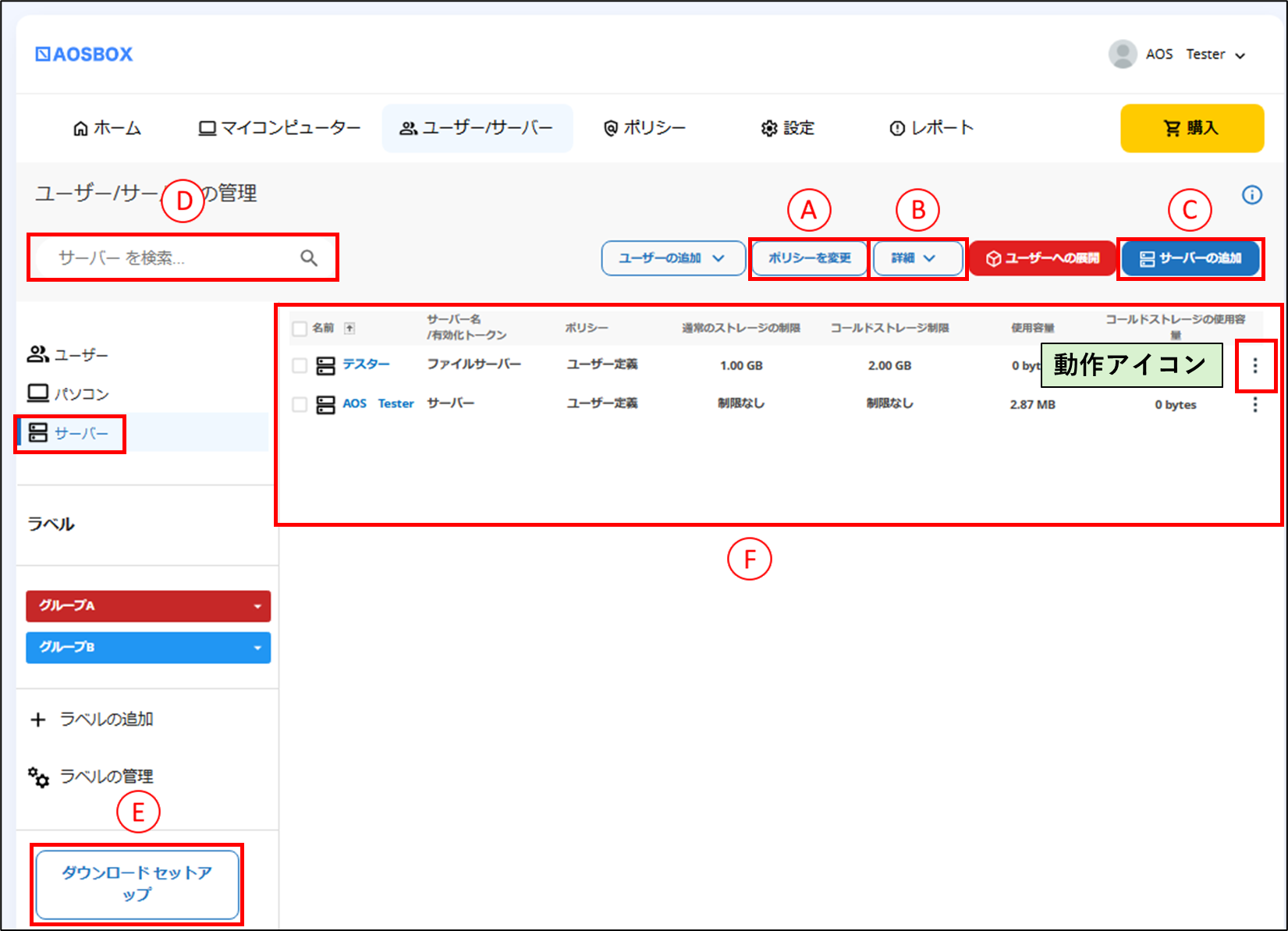1288x931 pixels.
Task: Click the 1.00 GB storage limit cell
Action: [741, 365]
